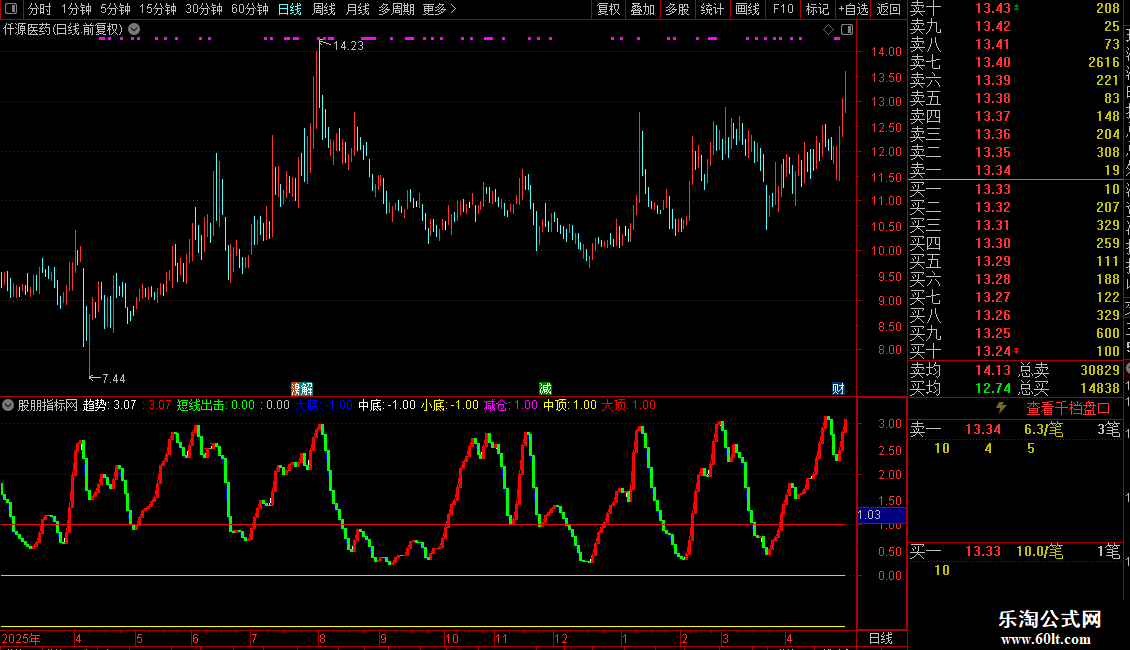
Task: Click the 日线 label at bottom axis
Action: (x=881, y=638)
